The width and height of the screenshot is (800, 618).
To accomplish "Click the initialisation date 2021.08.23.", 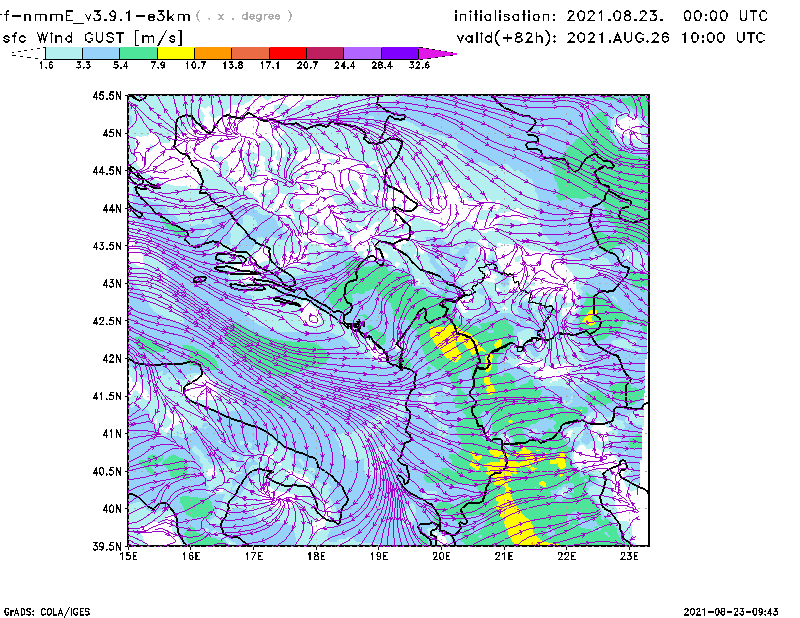I will coord(615,16).
